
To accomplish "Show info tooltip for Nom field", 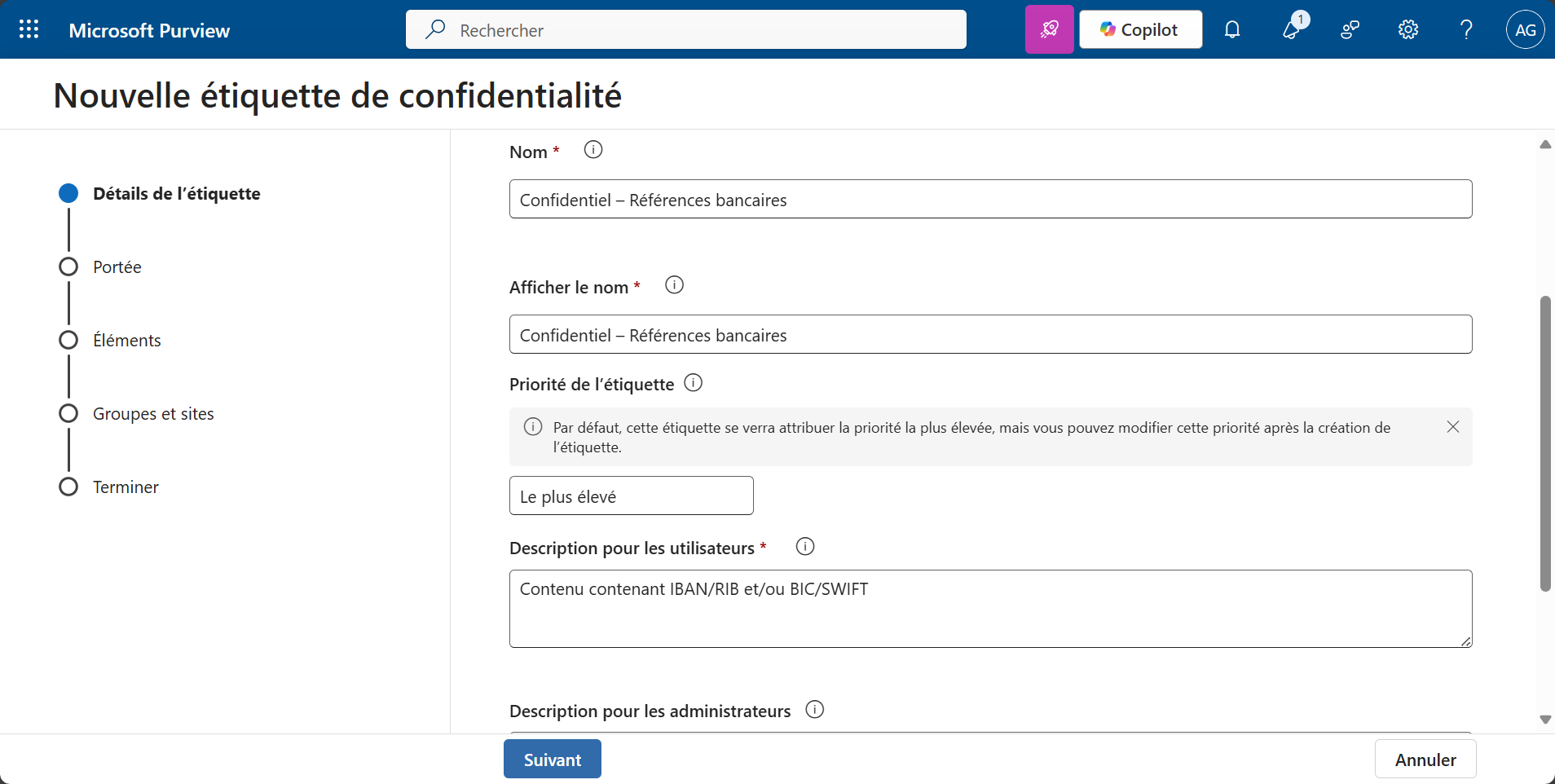I will click(x=593, y=150).
